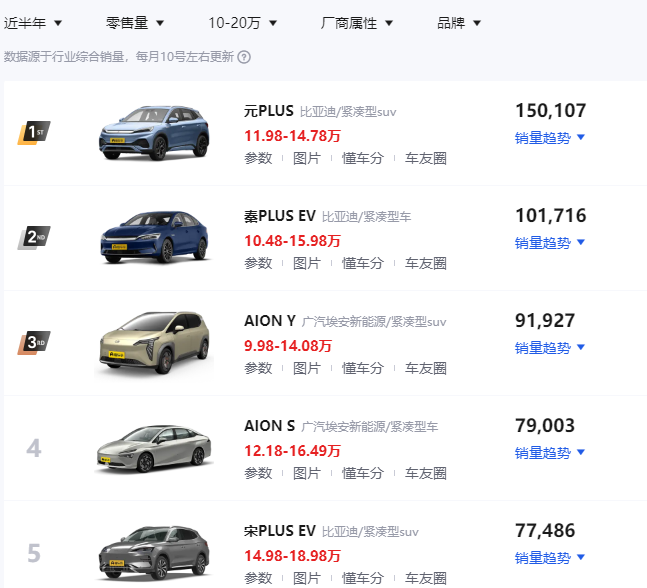Open the AION Y model title
Screen dimensions: 647x588
[270, 321]
